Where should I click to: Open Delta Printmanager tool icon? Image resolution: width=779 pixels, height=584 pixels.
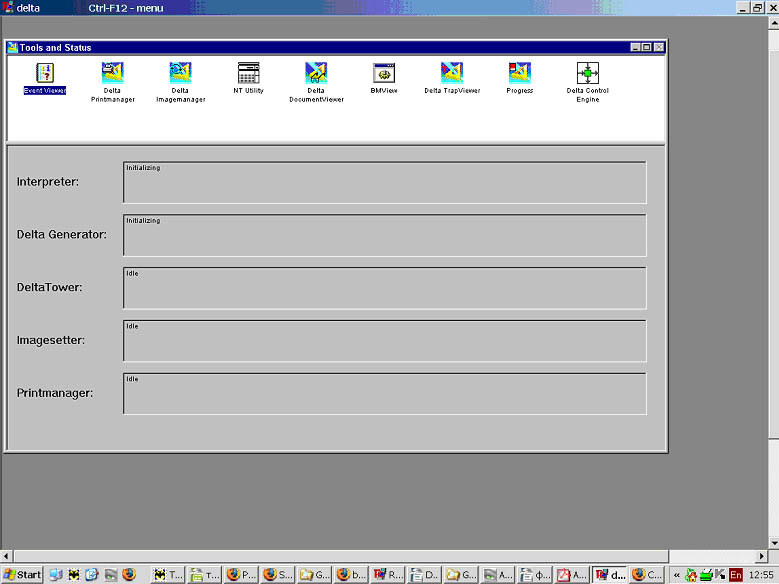(113, 73)
